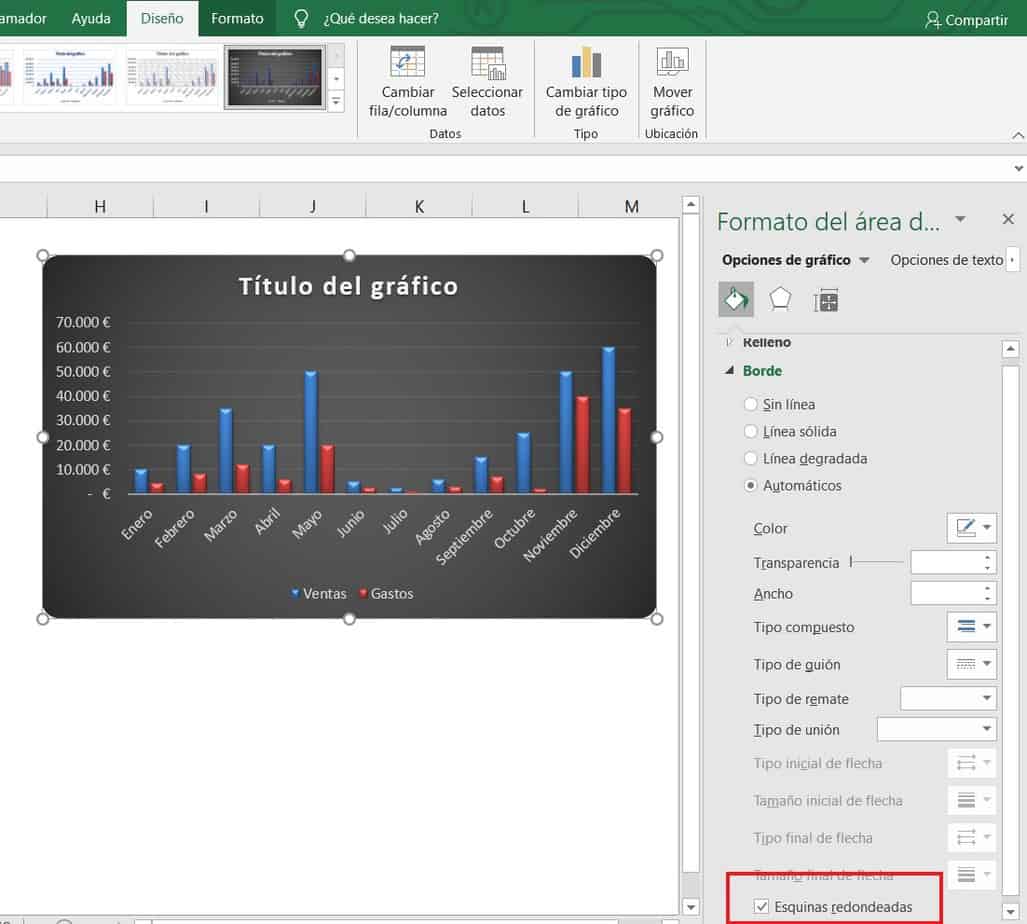This screenshot has width=1027, height=924.
Task: Select the Sin línea radio button
Action: pyautogui.click(x=751, y=404)
